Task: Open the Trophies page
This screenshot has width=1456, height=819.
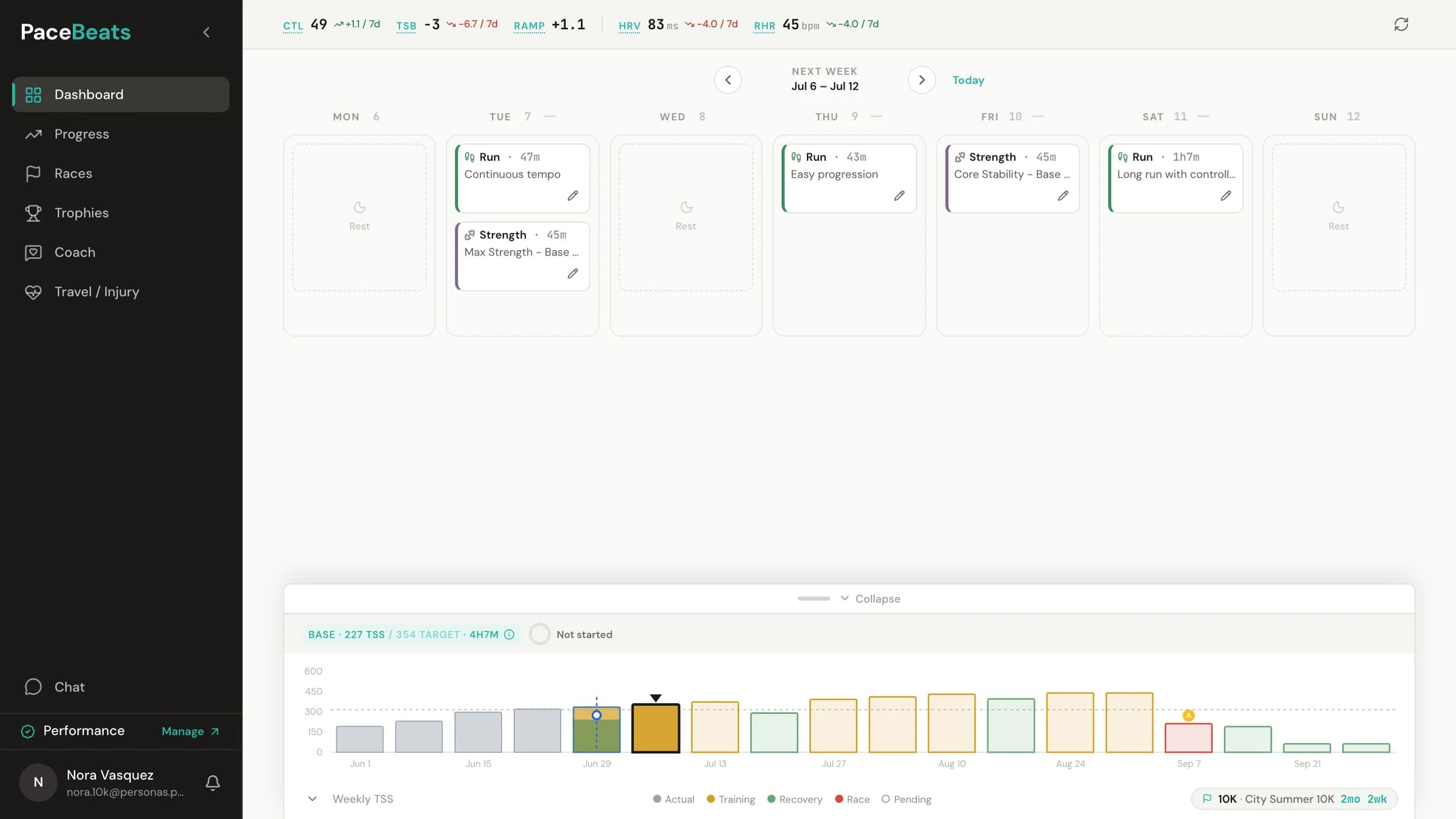Action: click(121, 212)
